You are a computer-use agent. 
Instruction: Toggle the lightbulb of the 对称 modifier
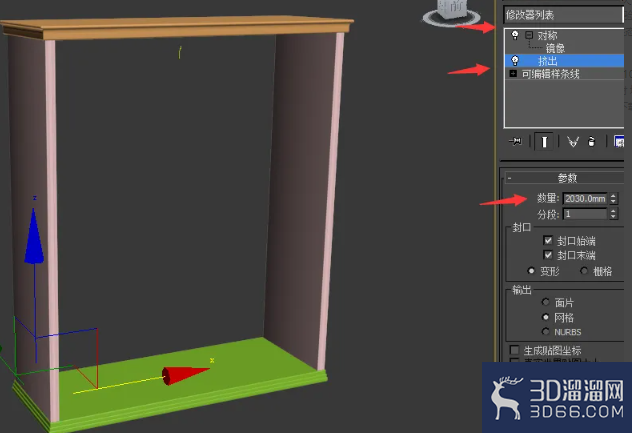(x=515, y=35)
